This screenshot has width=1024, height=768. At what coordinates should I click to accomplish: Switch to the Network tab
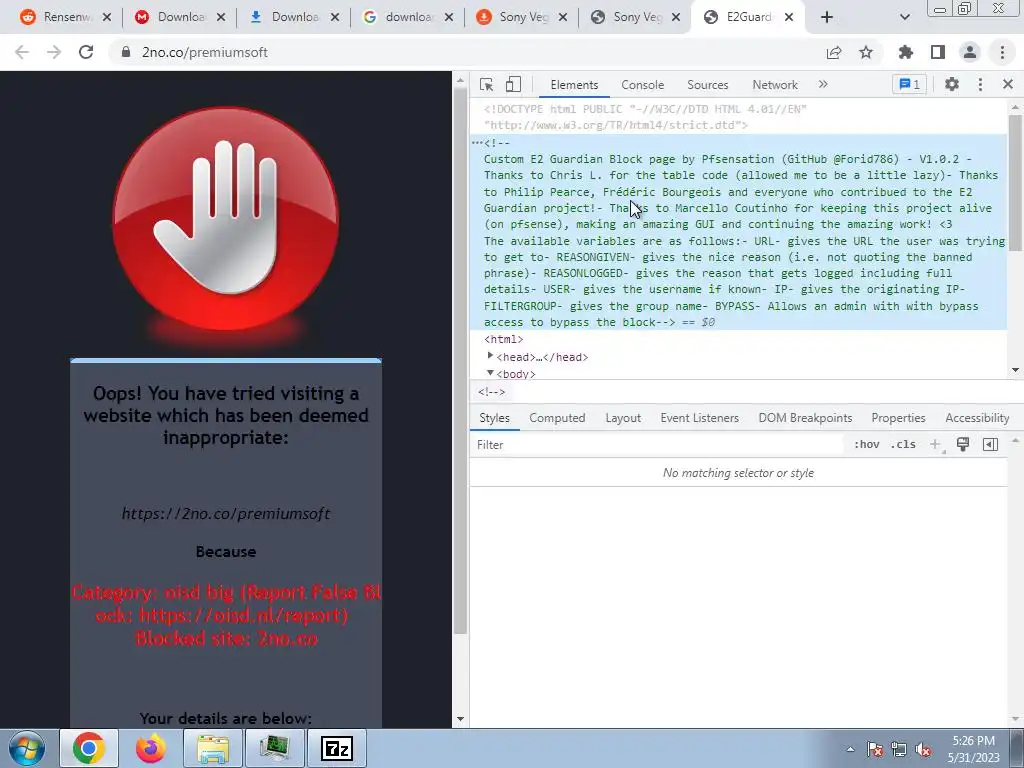pos(775,85)
